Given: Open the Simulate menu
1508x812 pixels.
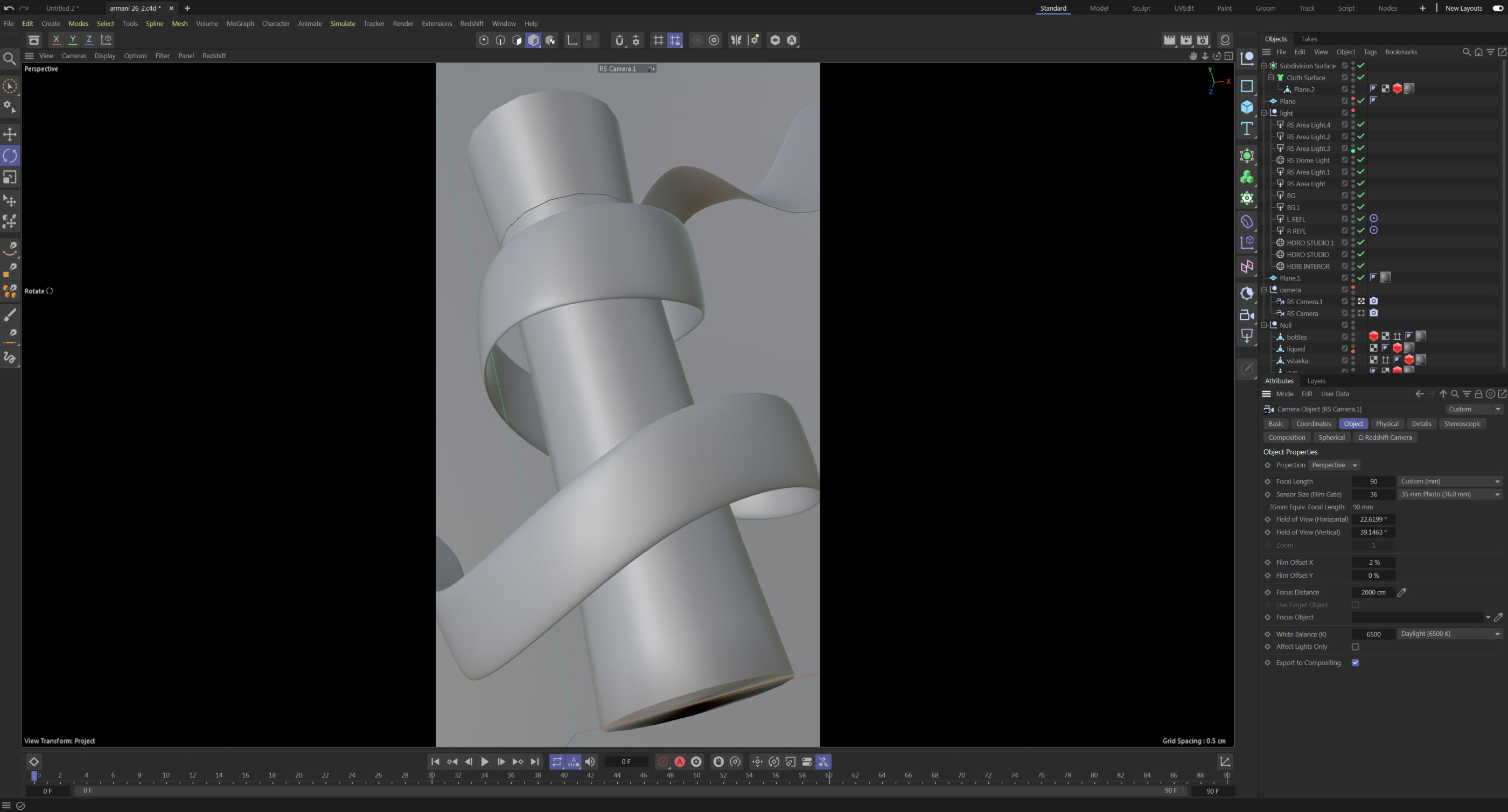Looking at the screenshot, I should coord(343,23).
